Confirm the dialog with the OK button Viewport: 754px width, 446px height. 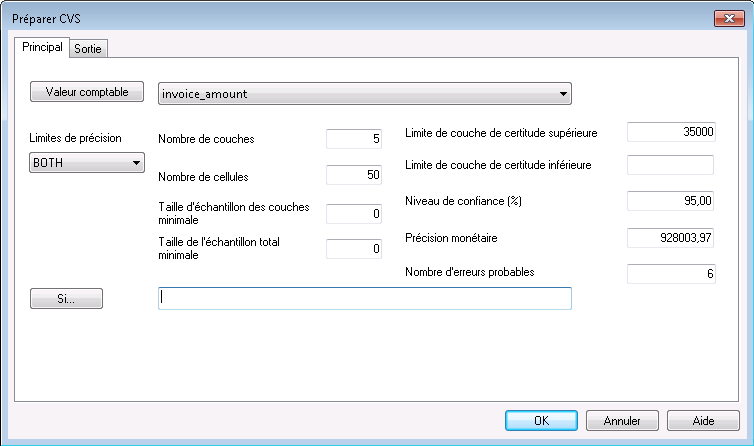[x=541, y=420]
